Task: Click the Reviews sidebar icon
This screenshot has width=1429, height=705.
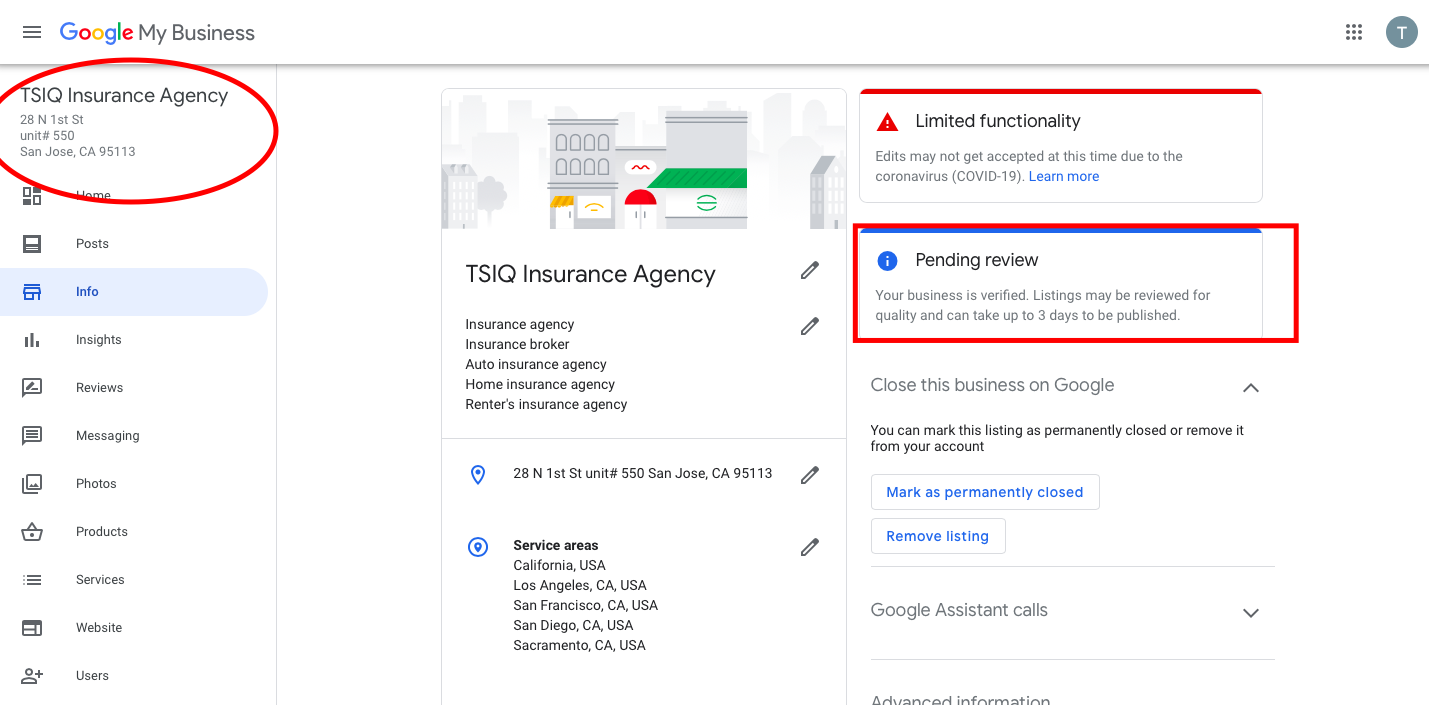Action: point(32,388)
